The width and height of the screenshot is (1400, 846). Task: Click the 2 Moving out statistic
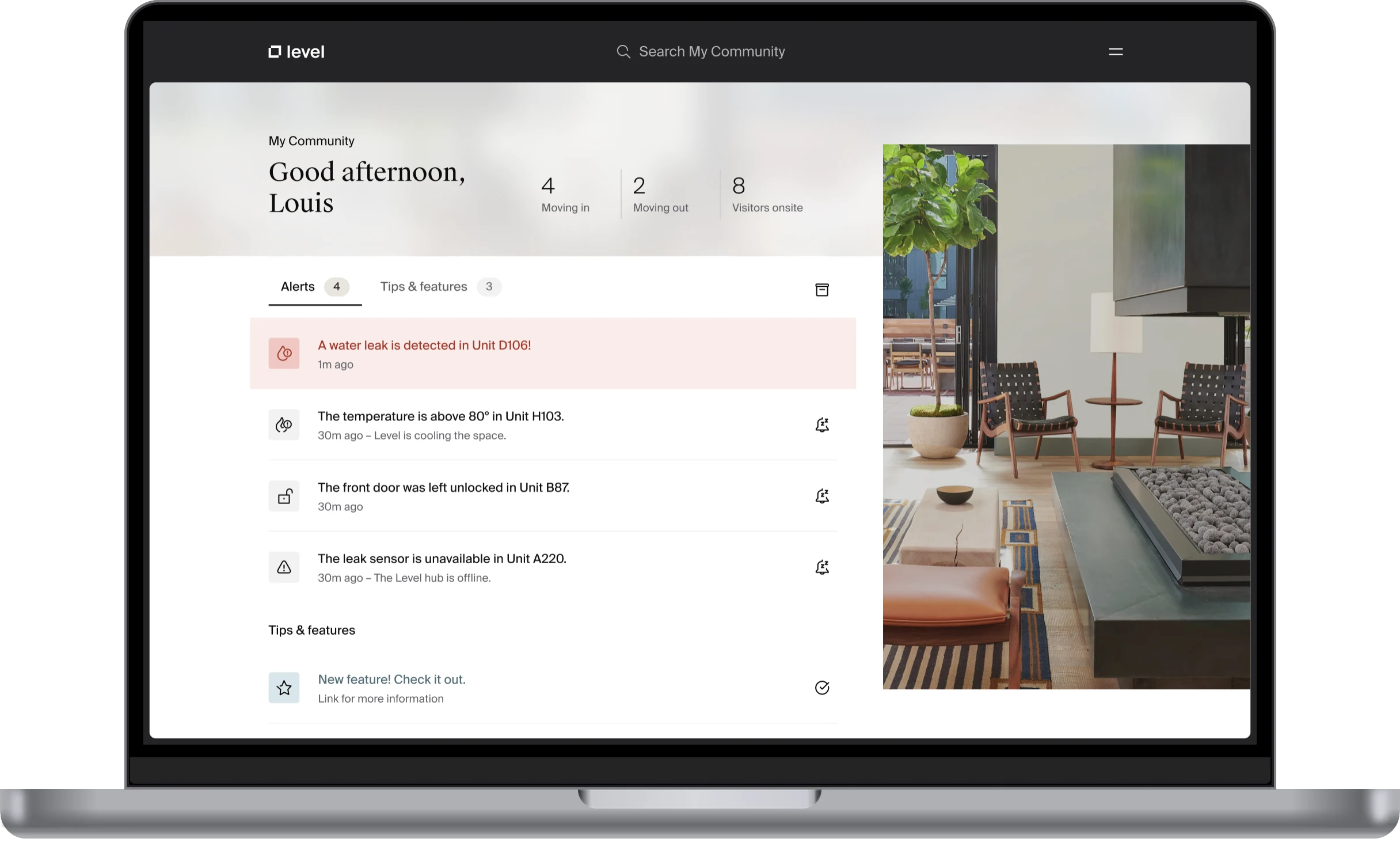tap(660, 195)
